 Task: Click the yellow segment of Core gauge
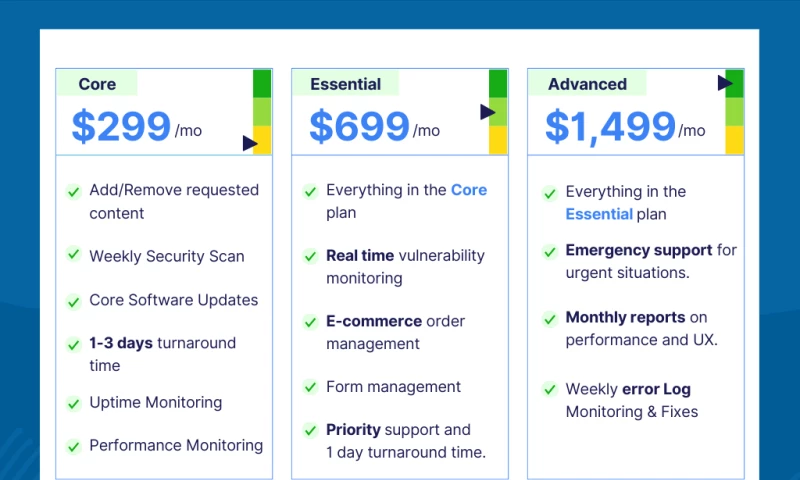point(262,139)
